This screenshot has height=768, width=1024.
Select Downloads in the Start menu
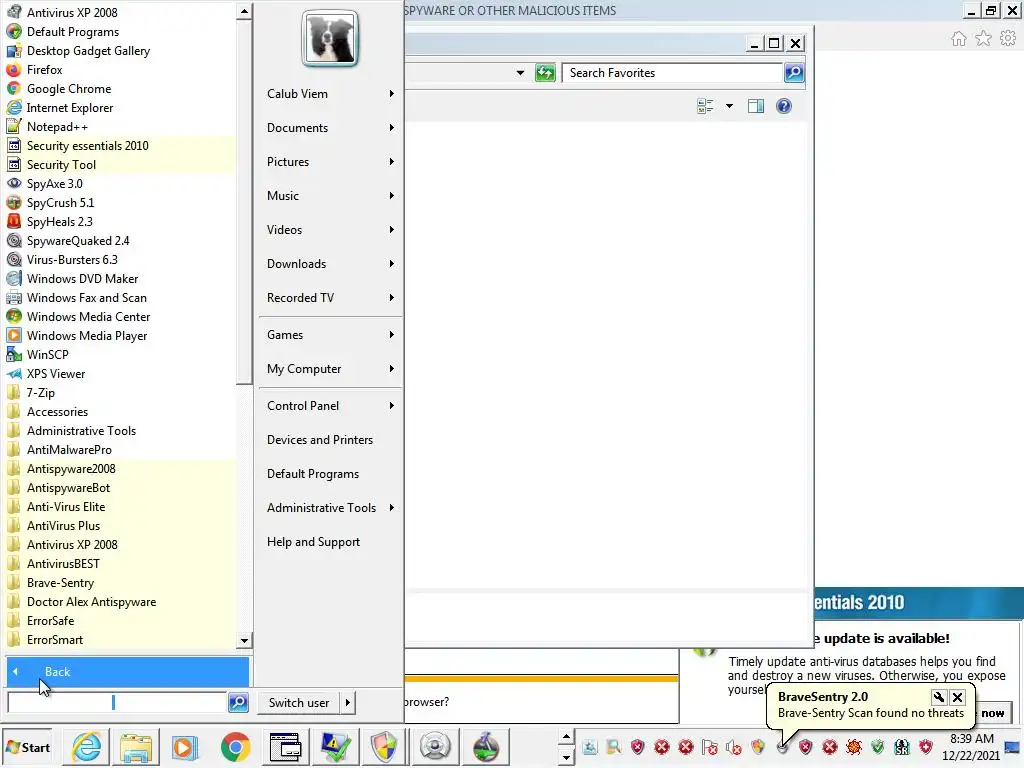tap(330, 263)
